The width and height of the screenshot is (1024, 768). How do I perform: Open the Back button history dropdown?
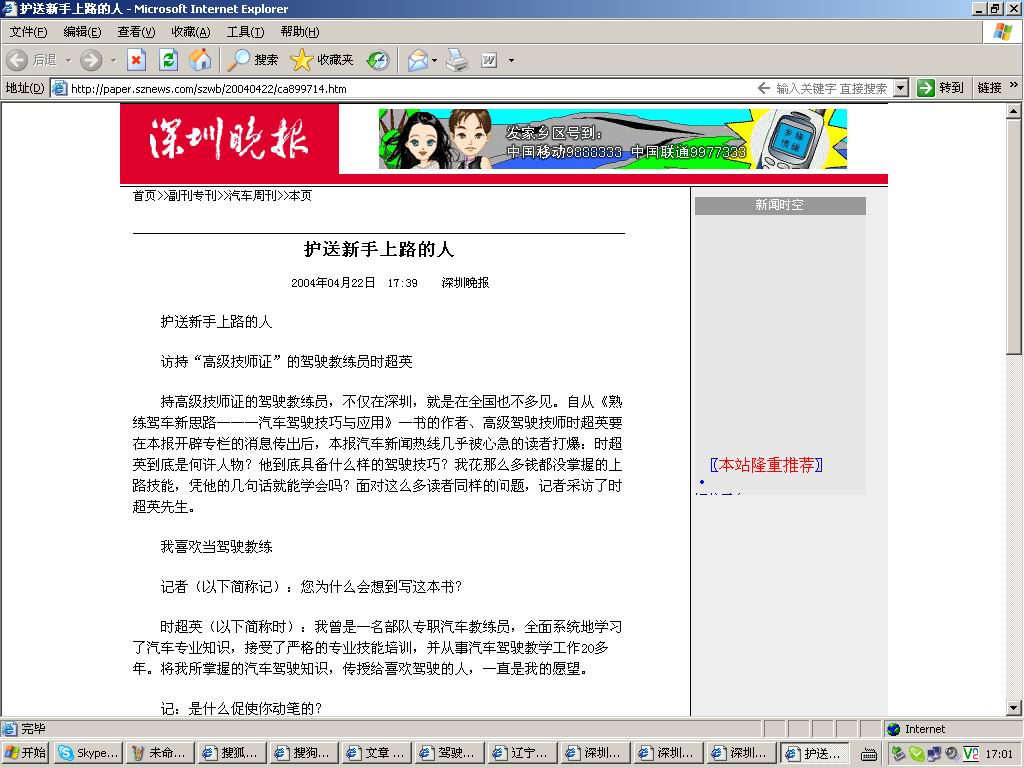coord(69,60)
